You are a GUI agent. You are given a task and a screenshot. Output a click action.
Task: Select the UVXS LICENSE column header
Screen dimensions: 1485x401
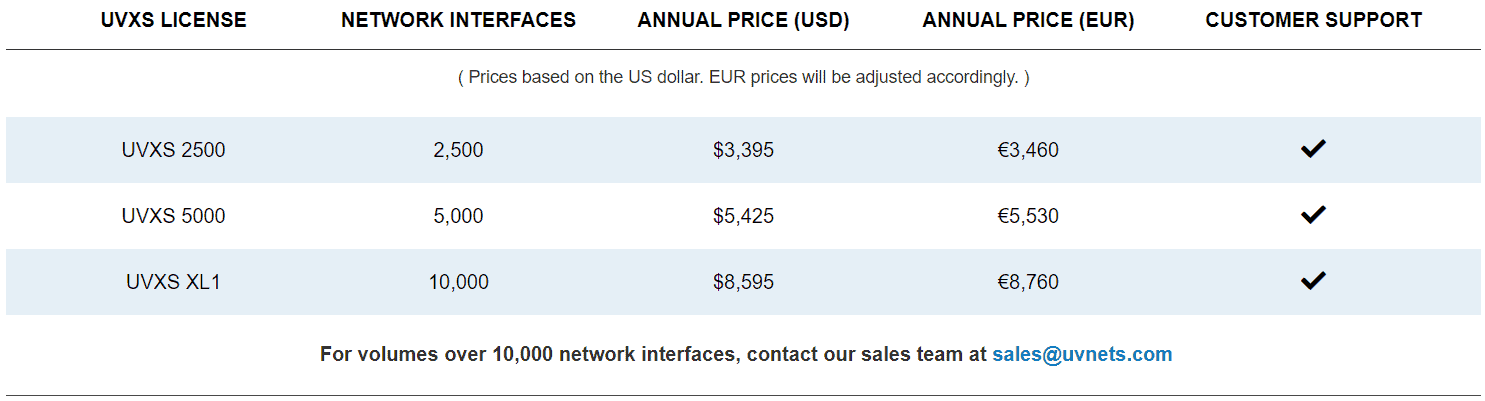[x=174, y=20]
